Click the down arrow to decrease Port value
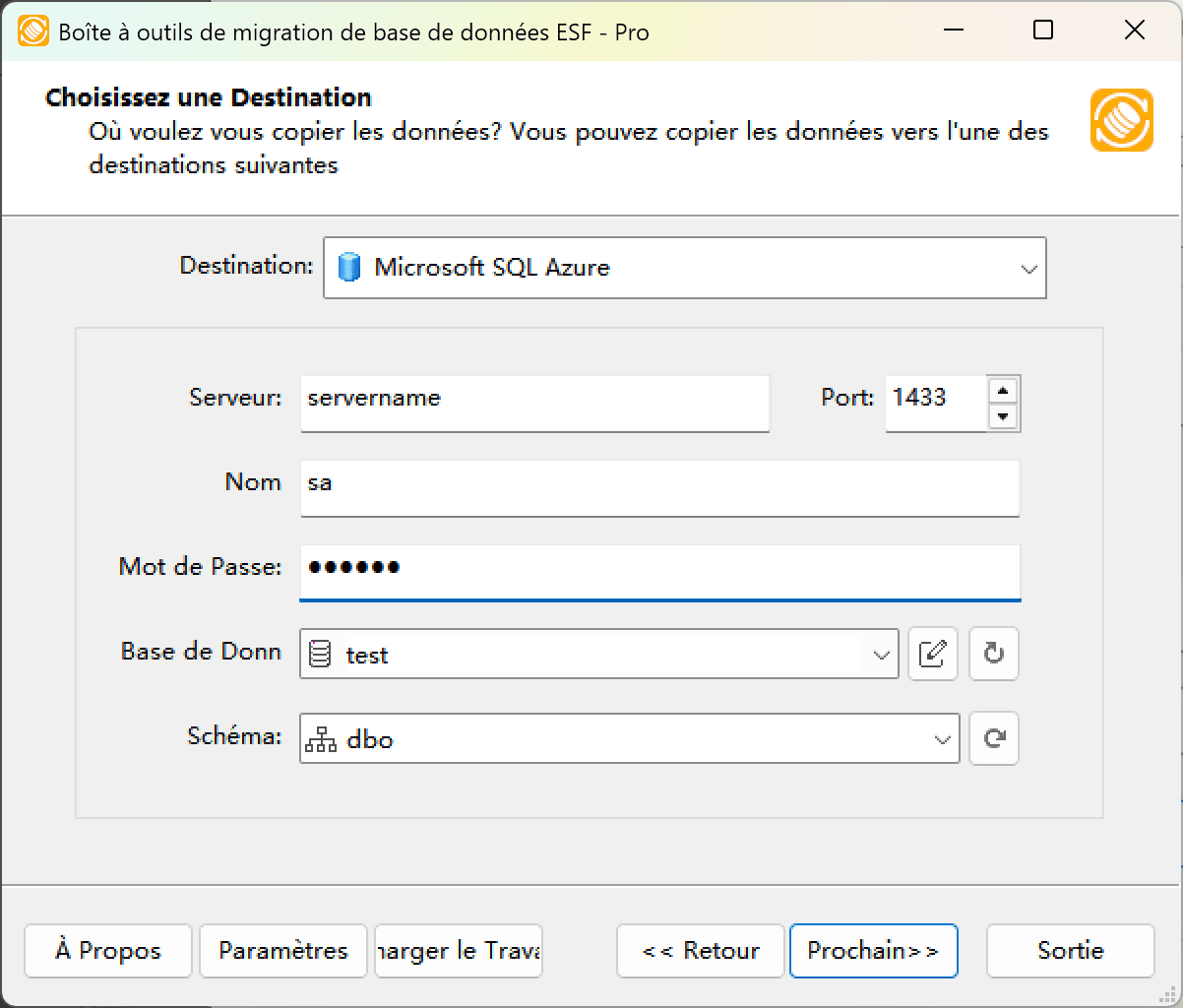Image resolution: width=1183 pixels, height=1008 pixels. [1003, 415]
